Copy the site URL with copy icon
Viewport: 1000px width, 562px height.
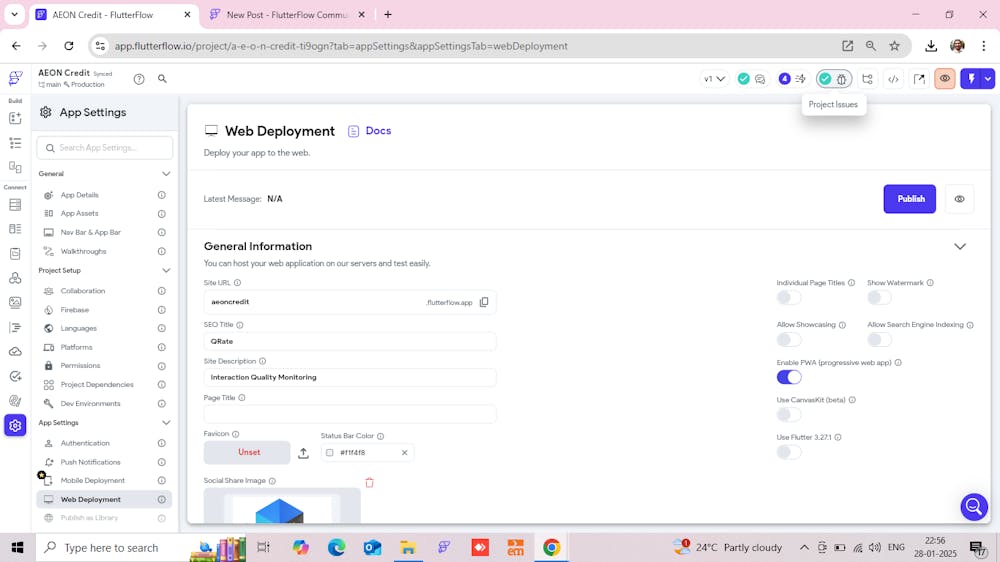(x=484, y=302)
